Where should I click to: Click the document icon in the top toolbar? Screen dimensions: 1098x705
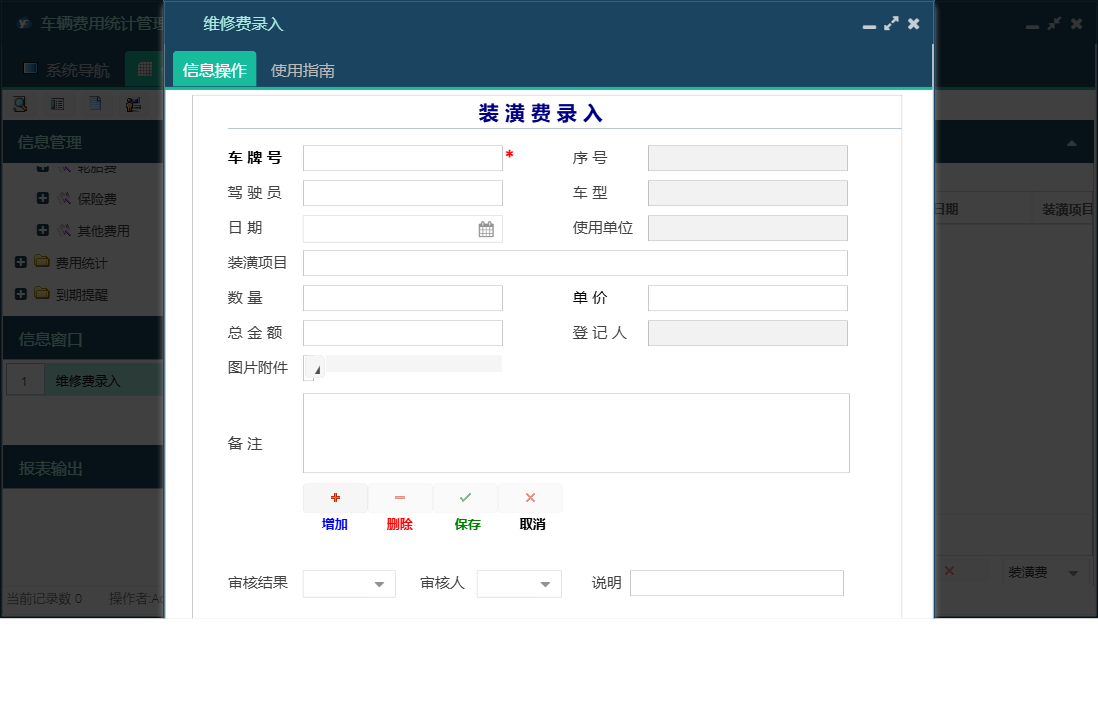pos(97,104)
